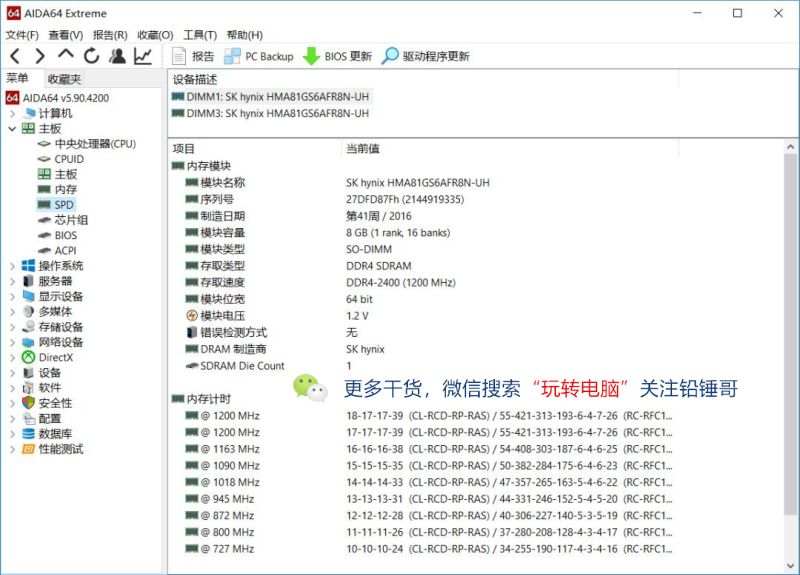Go forward with the right arrow toolbar icon
The image size is (800, 575).
pos(40,56)
